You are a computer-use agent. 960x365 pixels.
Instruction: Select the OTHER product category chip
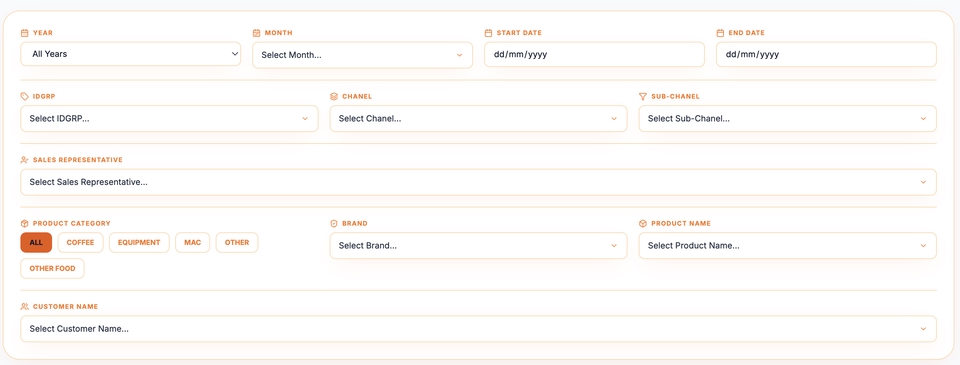click(x=237, y=243)
